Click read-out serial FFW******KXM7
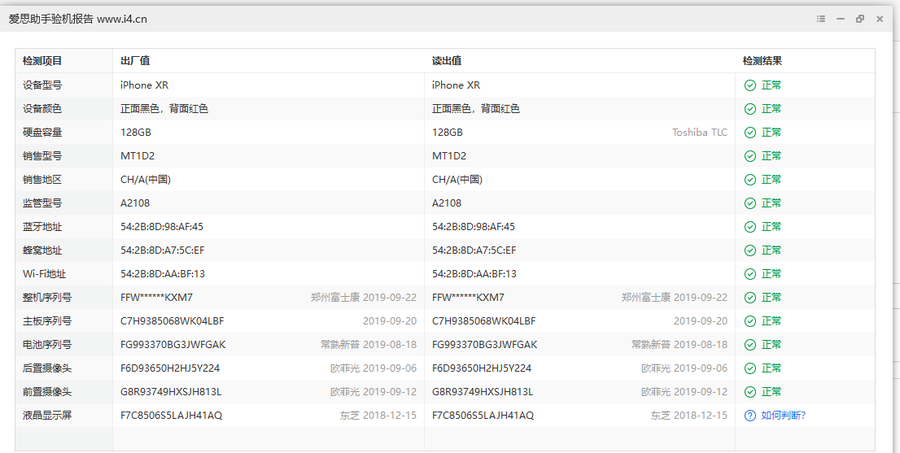 click(x=468, y=297)
